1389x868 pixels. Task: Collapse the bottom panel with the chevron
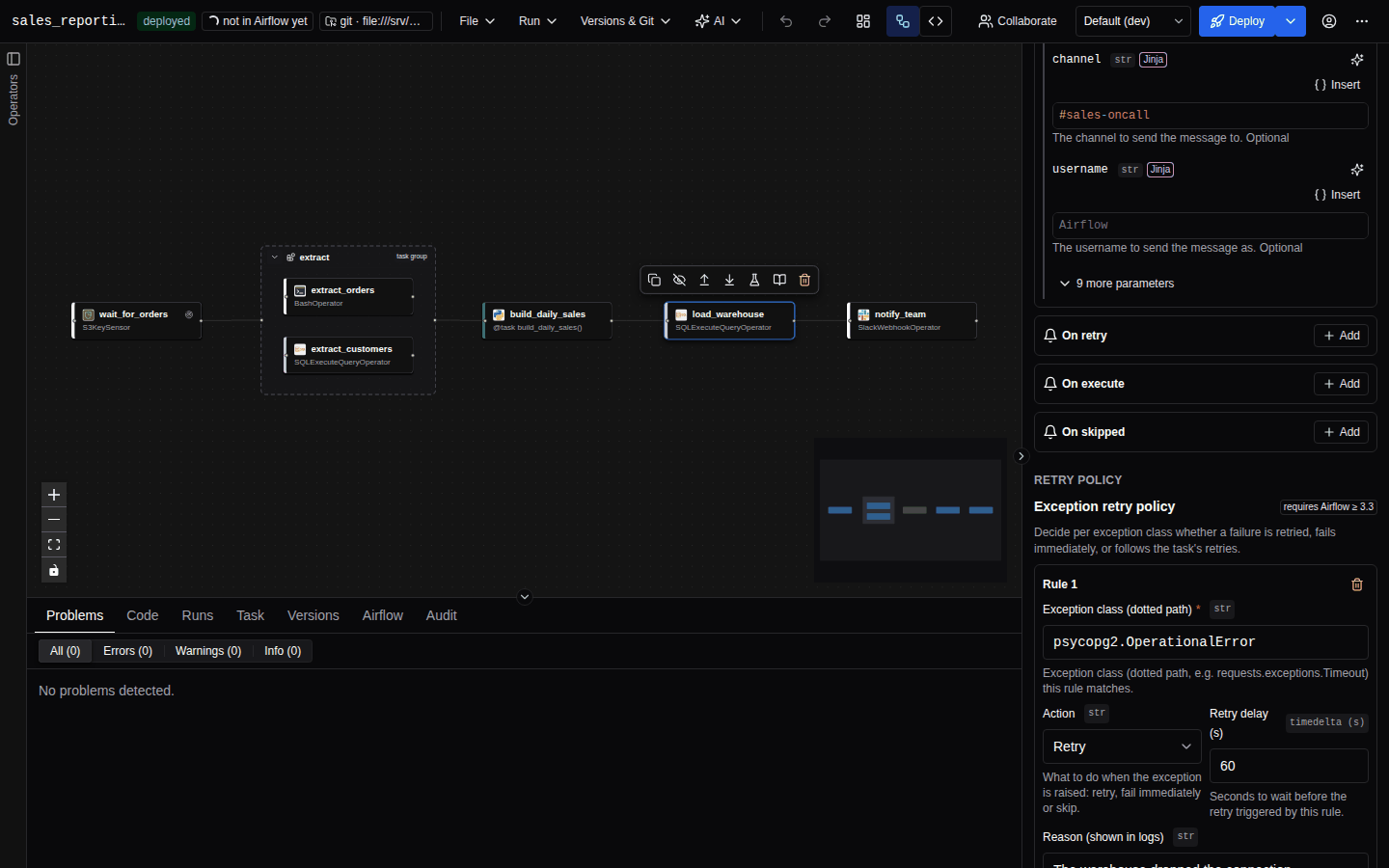(525, 597)
